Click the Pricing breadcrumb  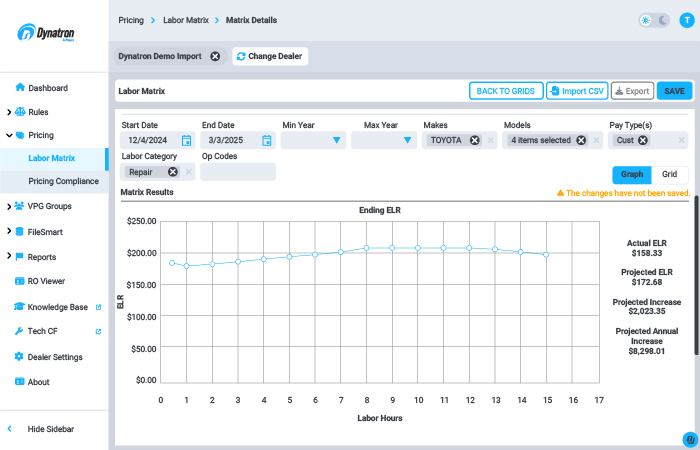(131, 20)
